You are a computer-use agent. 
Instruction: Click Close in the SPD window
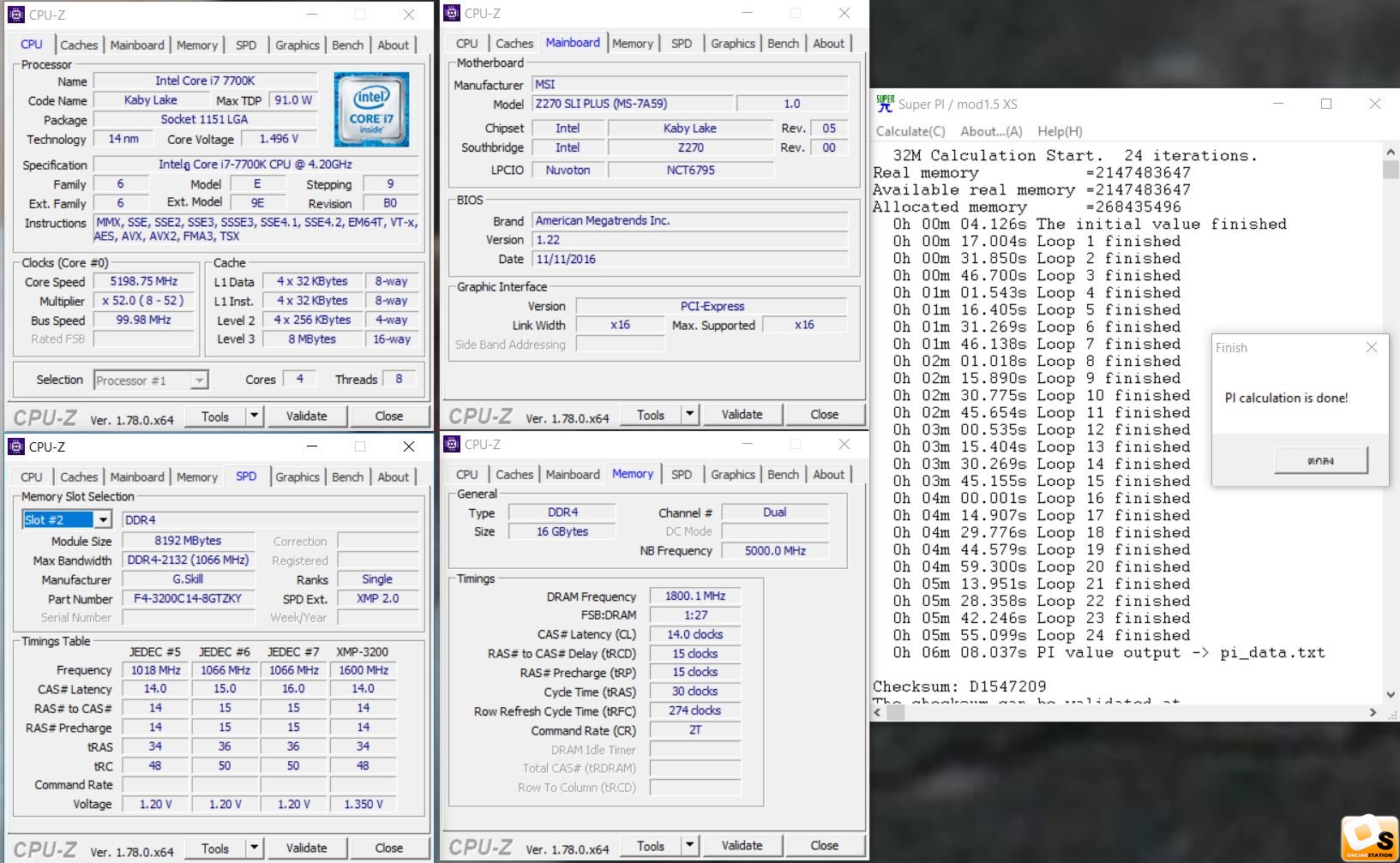(x=388, y=848)
